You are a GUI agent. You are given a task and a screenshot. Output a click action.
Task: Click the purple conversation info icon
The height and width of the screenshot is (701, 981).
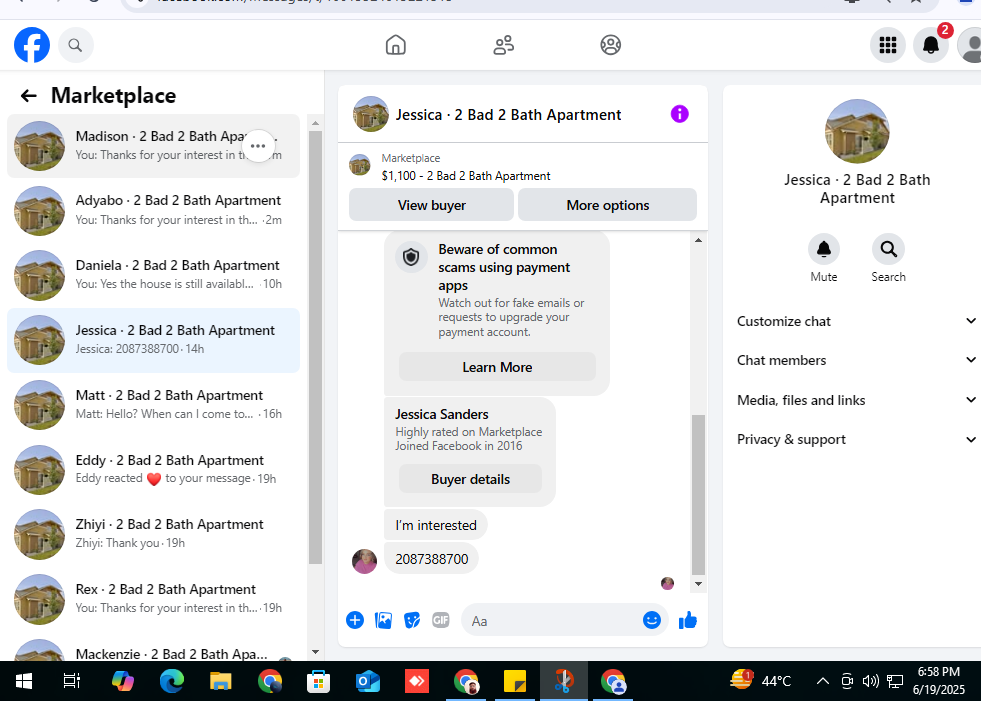click(x=679, y=114)
